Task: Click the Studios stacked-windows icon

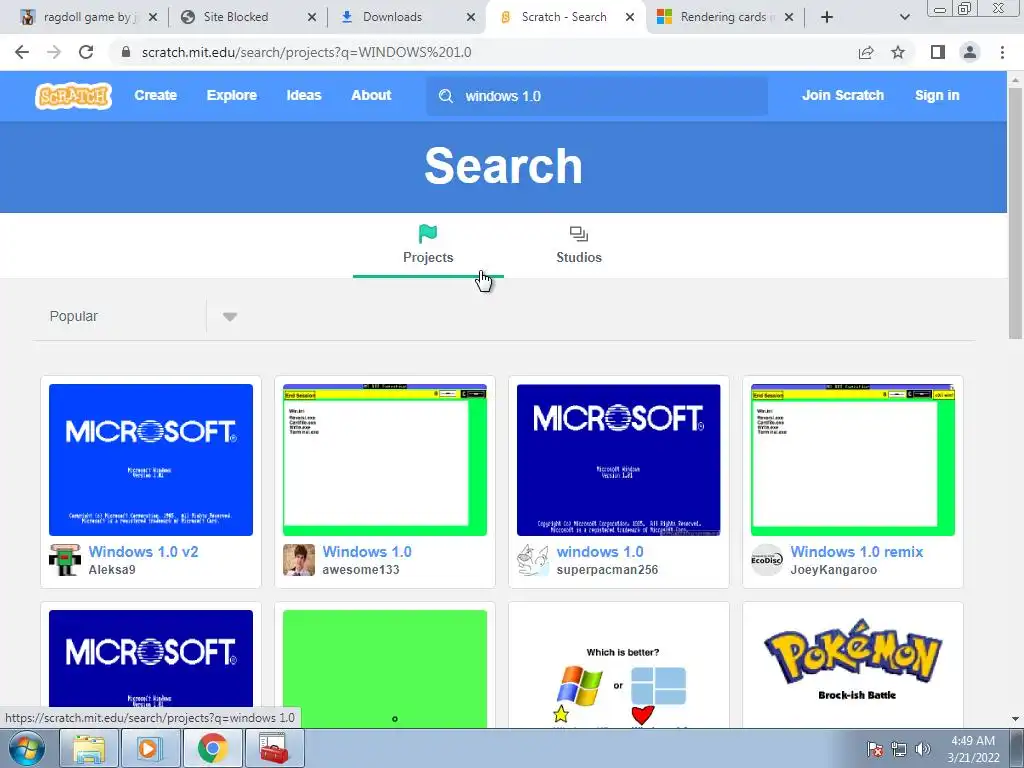Action: coord(579,234)
